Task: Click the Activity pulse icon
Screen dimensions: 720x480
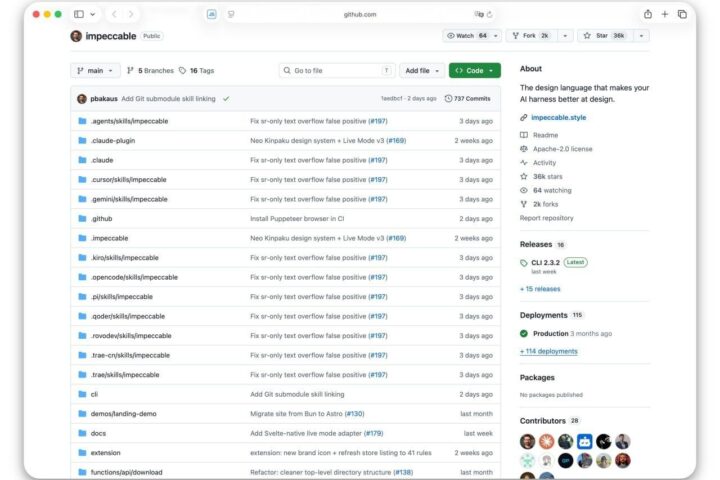Action: [524, 163]
